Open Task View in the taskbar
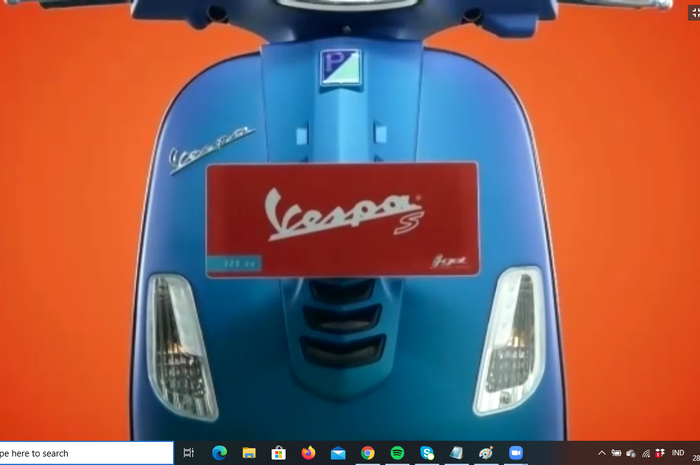This screenshot has height=465, width=700. [189, 453]
